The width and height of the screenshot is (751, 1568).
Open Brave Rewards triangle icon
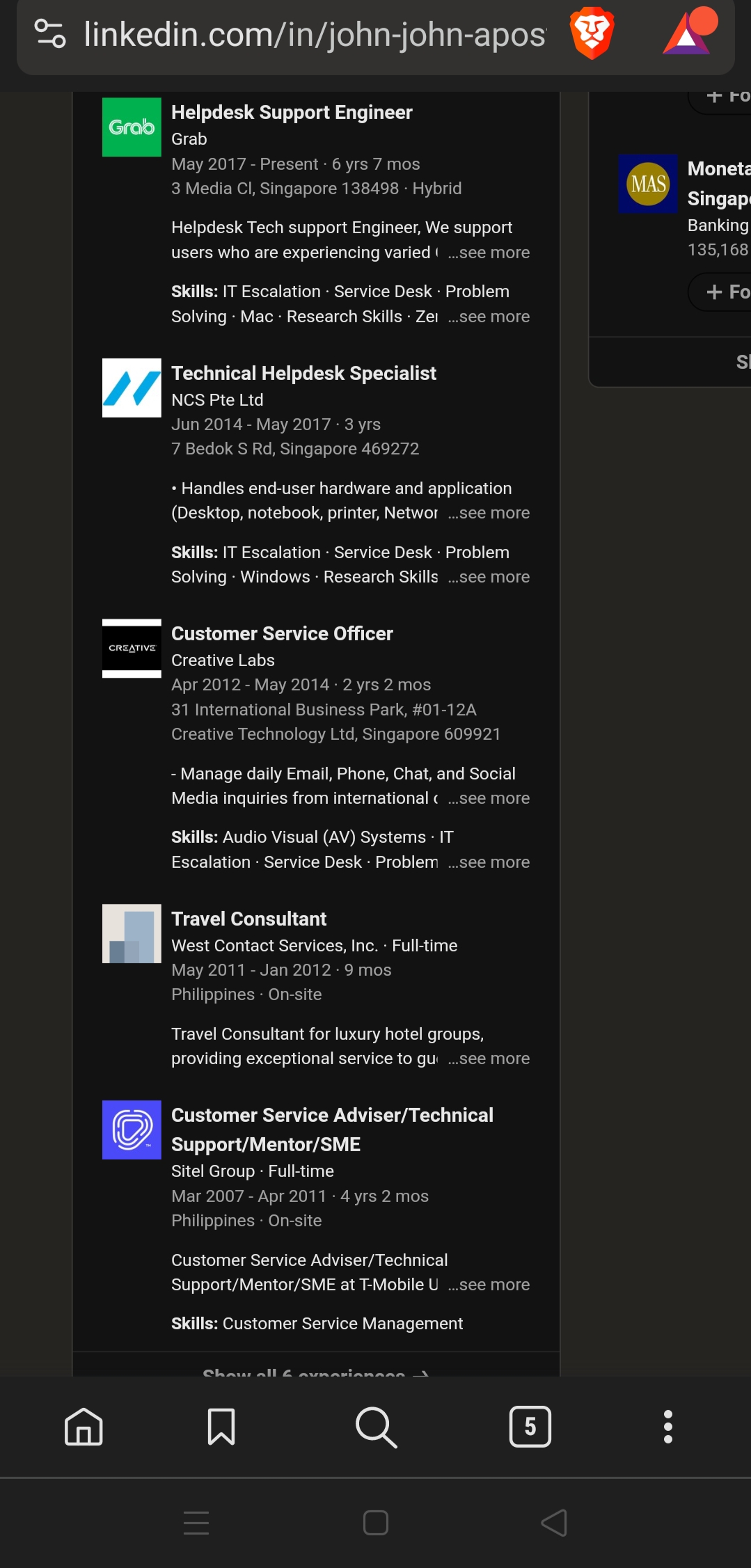coord(688,33)
